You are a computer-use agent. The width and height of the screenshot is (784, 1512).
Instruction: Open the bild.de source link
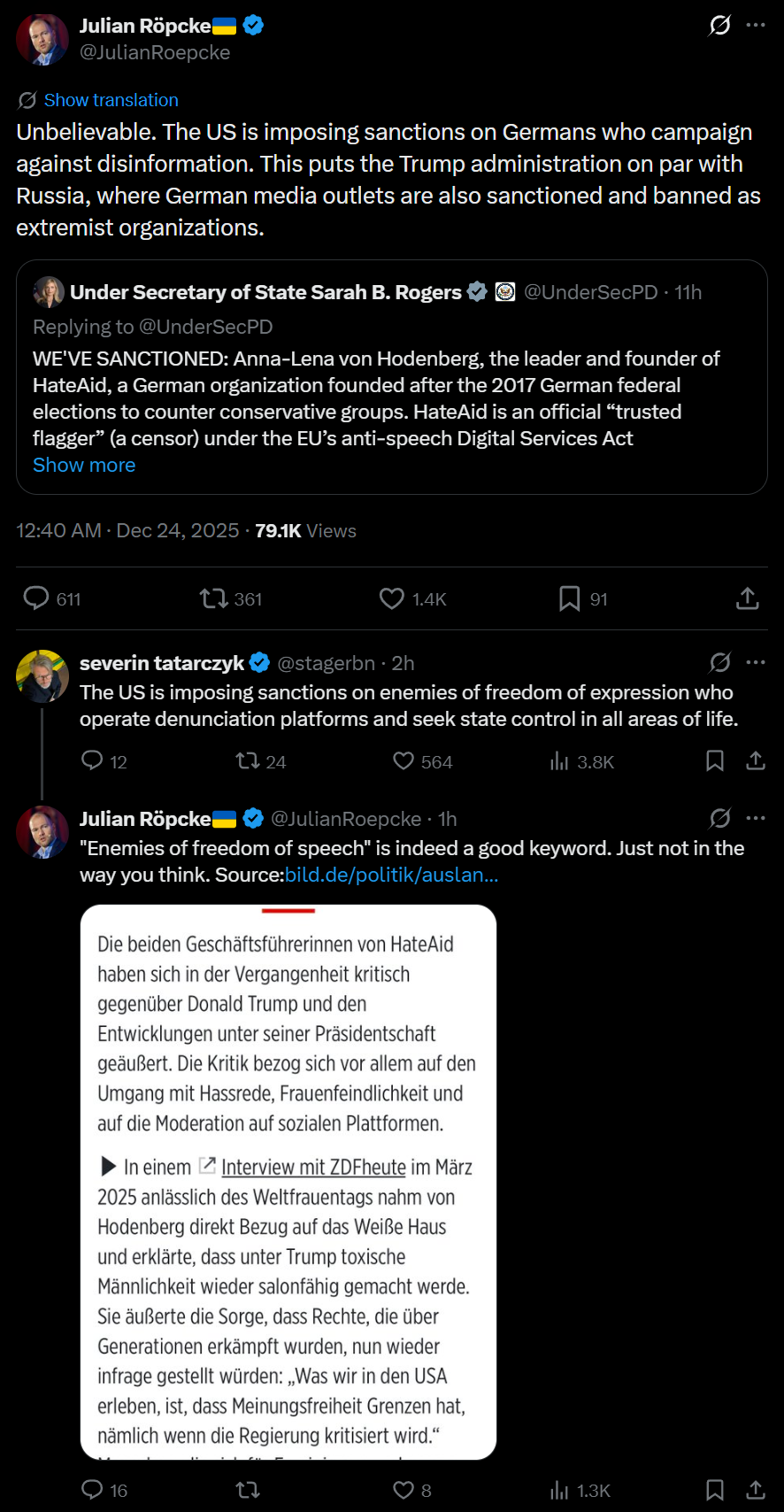coord(392,875)
